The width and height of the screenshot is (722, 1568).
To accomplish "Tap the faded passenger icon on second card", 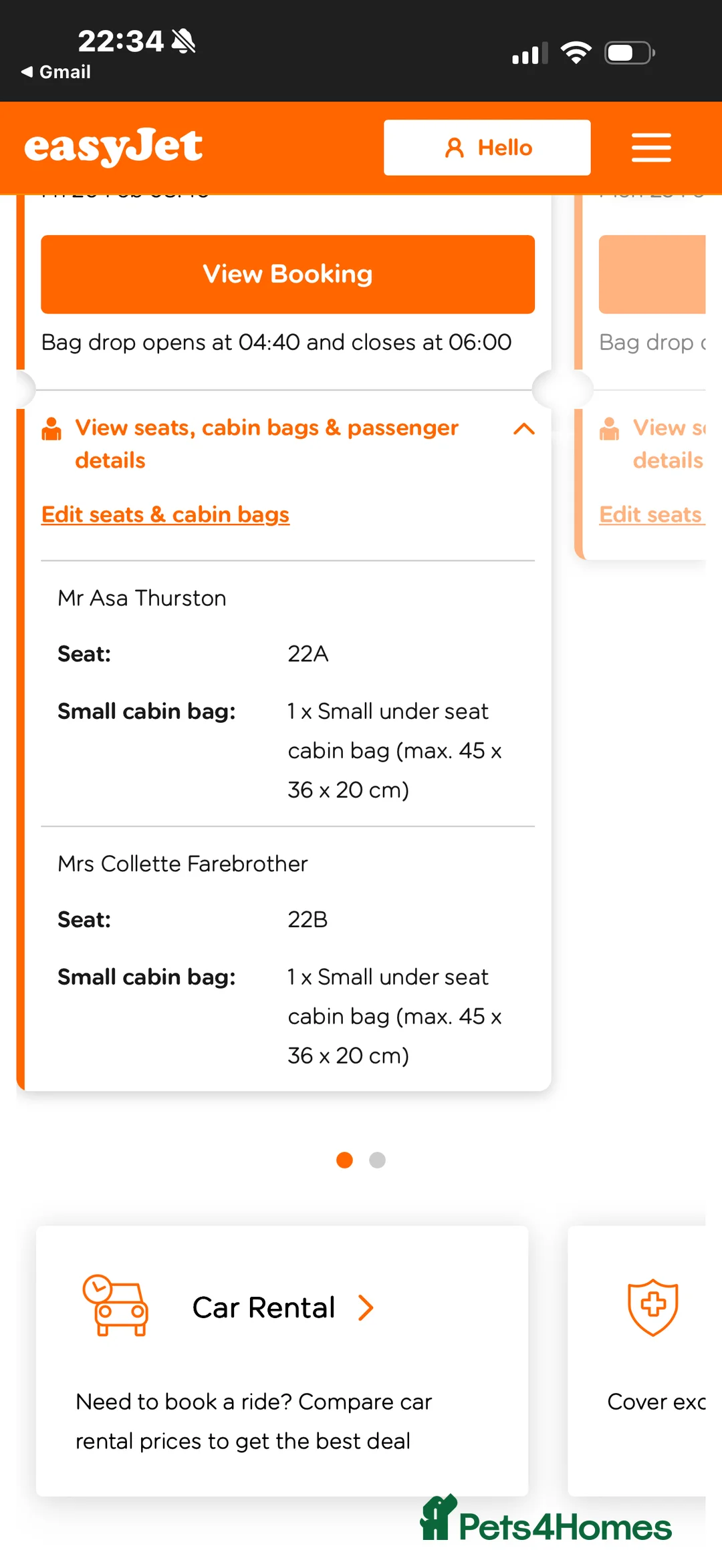I will click(x=609, y=429).
